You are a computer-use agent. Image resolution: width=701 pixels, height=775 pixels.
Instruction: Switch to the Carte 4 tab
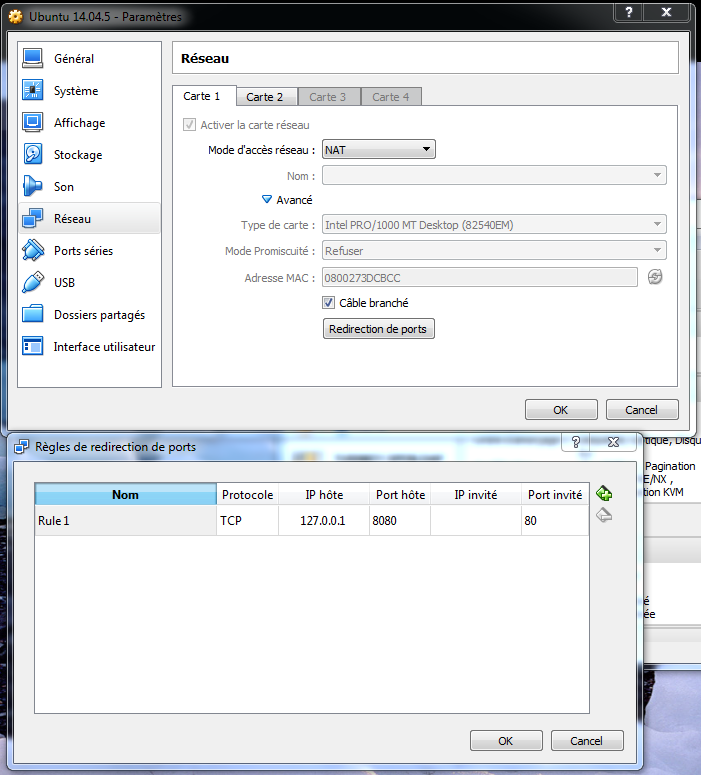(x=391, y=97)
